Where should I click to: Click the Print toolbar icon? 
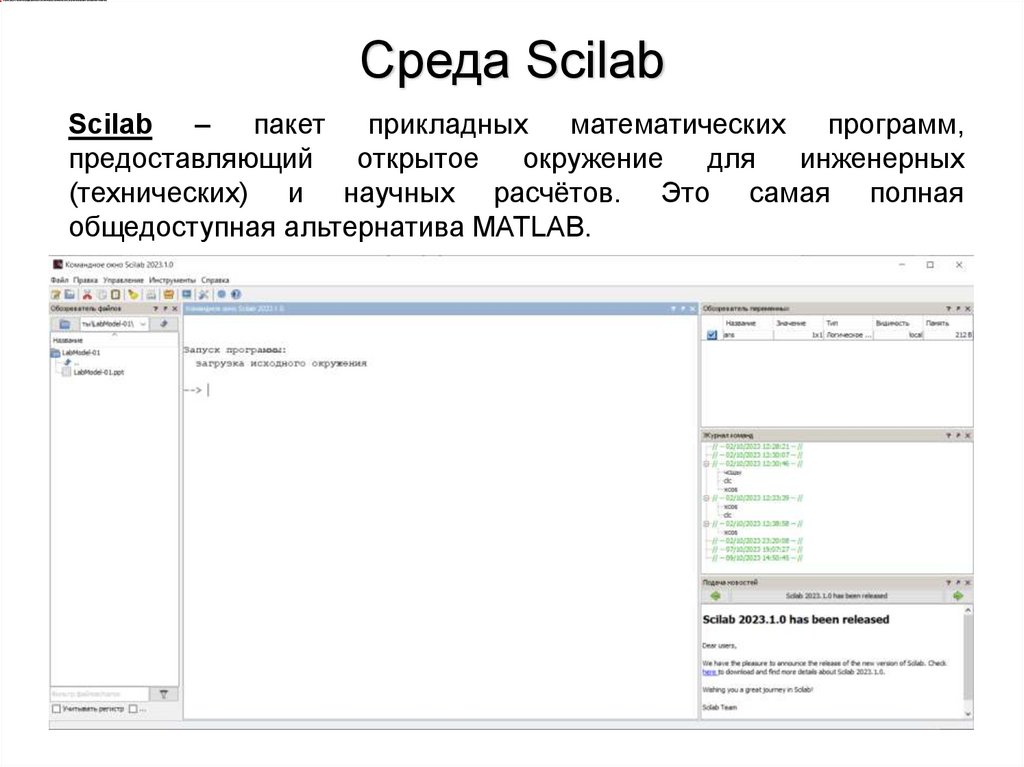point(151,295)
